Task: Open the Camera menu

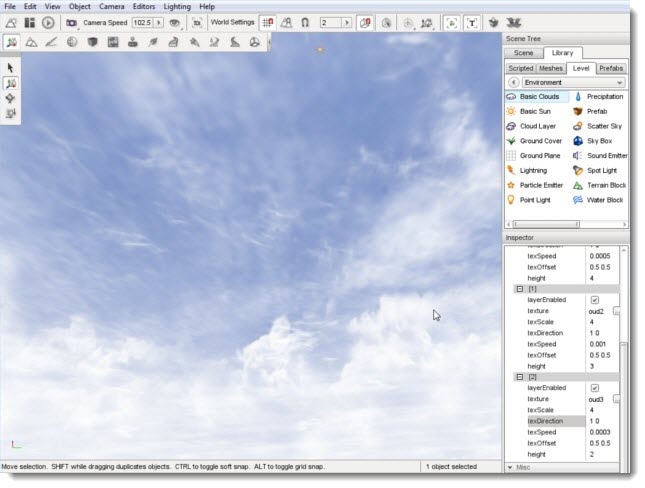Action: click(x=111, y=7)
